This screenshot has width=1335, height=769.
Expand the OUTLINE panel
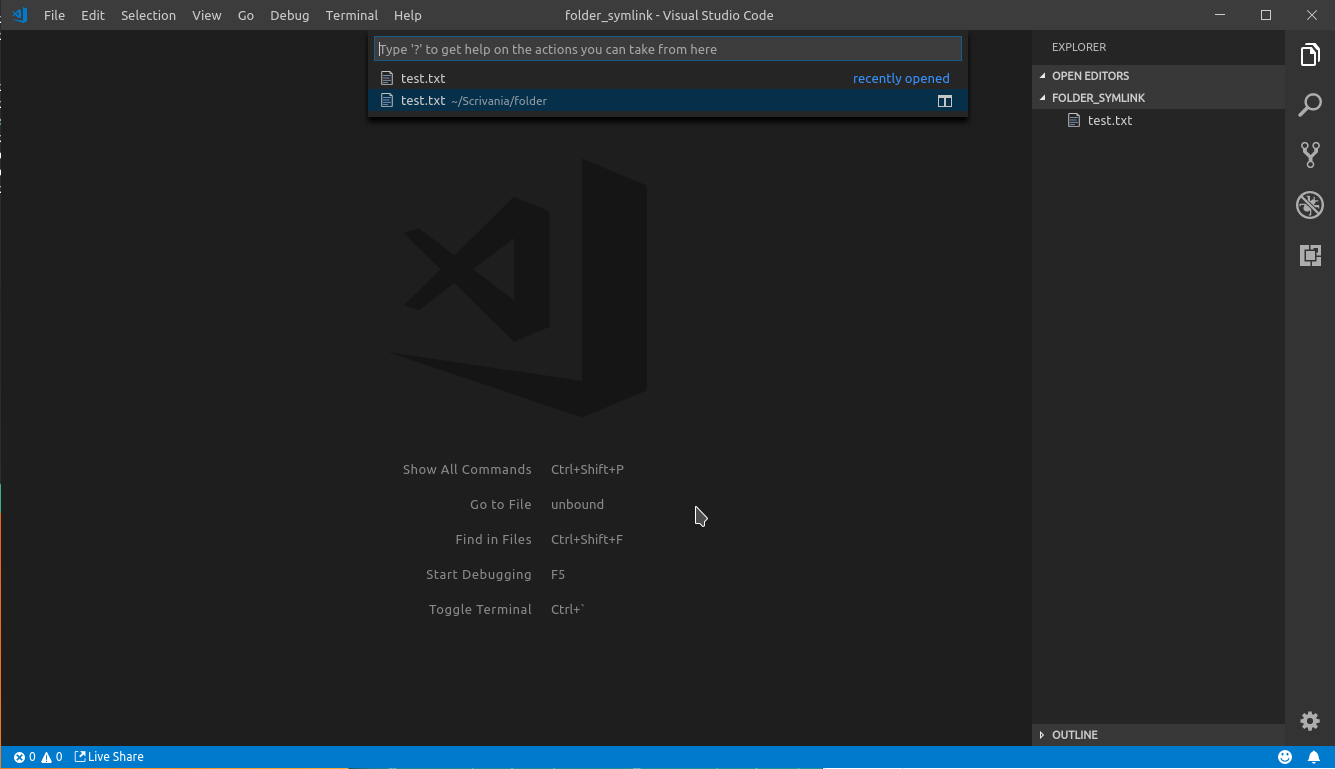click(1075, 734)
